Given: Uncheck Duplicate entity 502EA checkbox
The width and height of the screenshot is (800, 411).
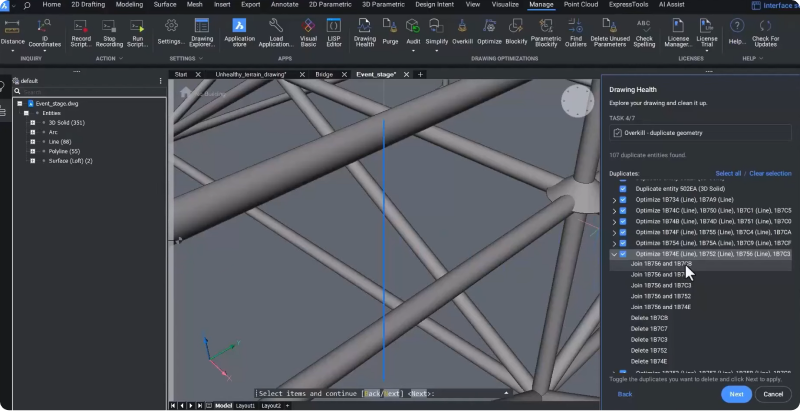Looking at the screenshot, I should pyautogui.click(x=623, y=188).
